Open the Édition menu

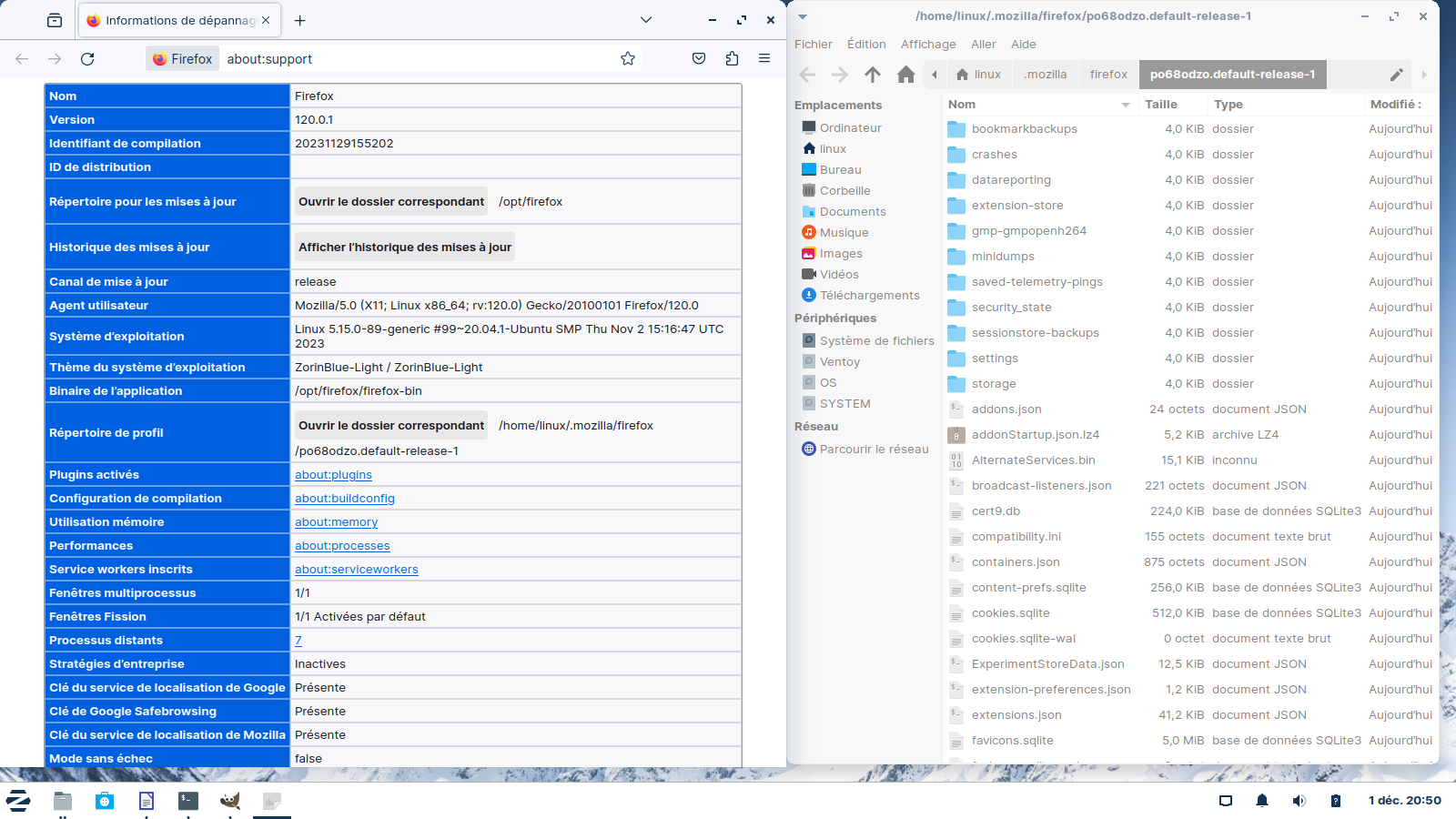(865, 45)
